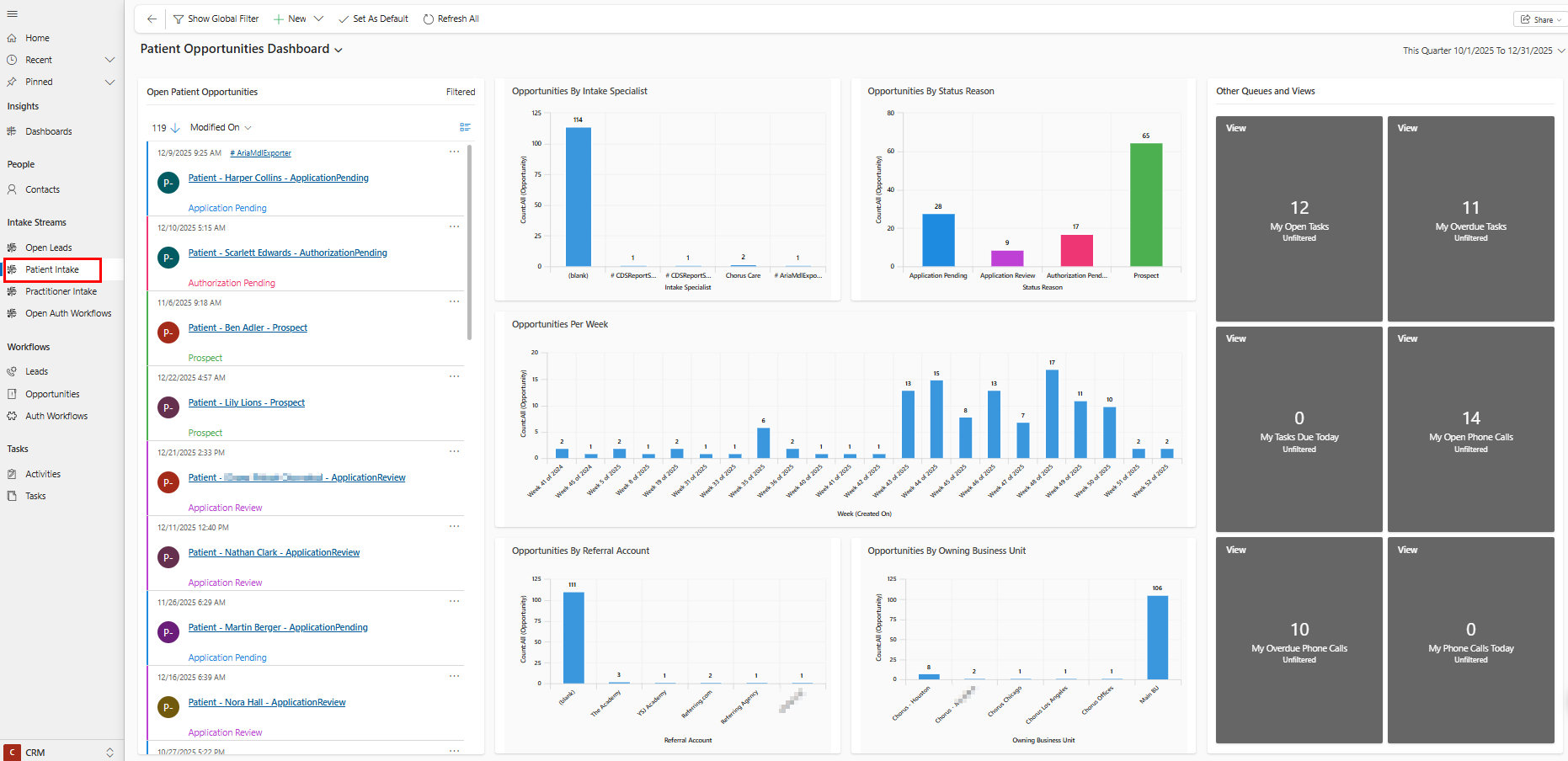
Task: Open the Show Global Filter funnel
Action: point(179,19)
